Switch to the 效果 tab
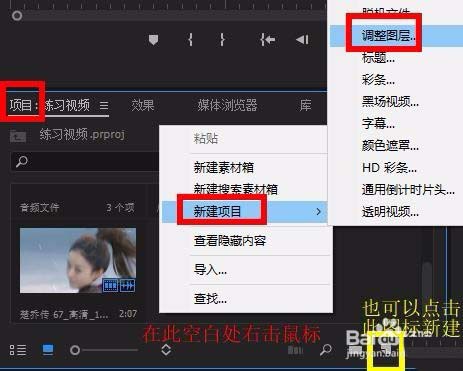This screenshot has height=371, width=463. [143, 105]
